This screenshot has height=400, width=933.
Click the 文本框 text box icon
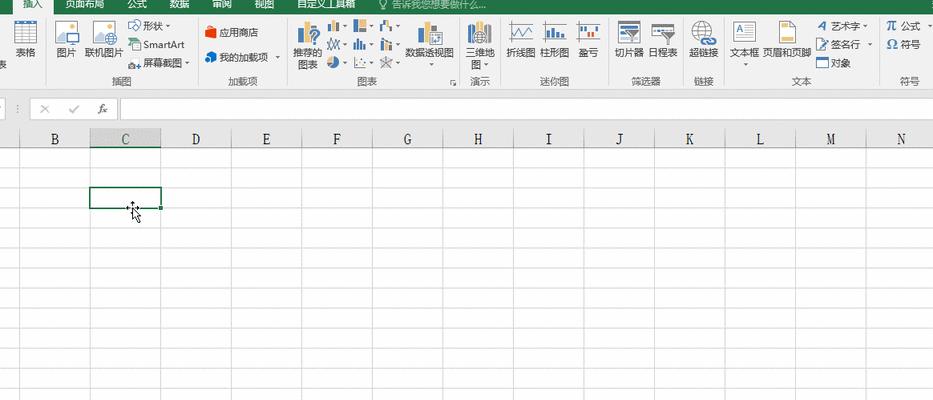pyautogui.click(x=744, y=33)
